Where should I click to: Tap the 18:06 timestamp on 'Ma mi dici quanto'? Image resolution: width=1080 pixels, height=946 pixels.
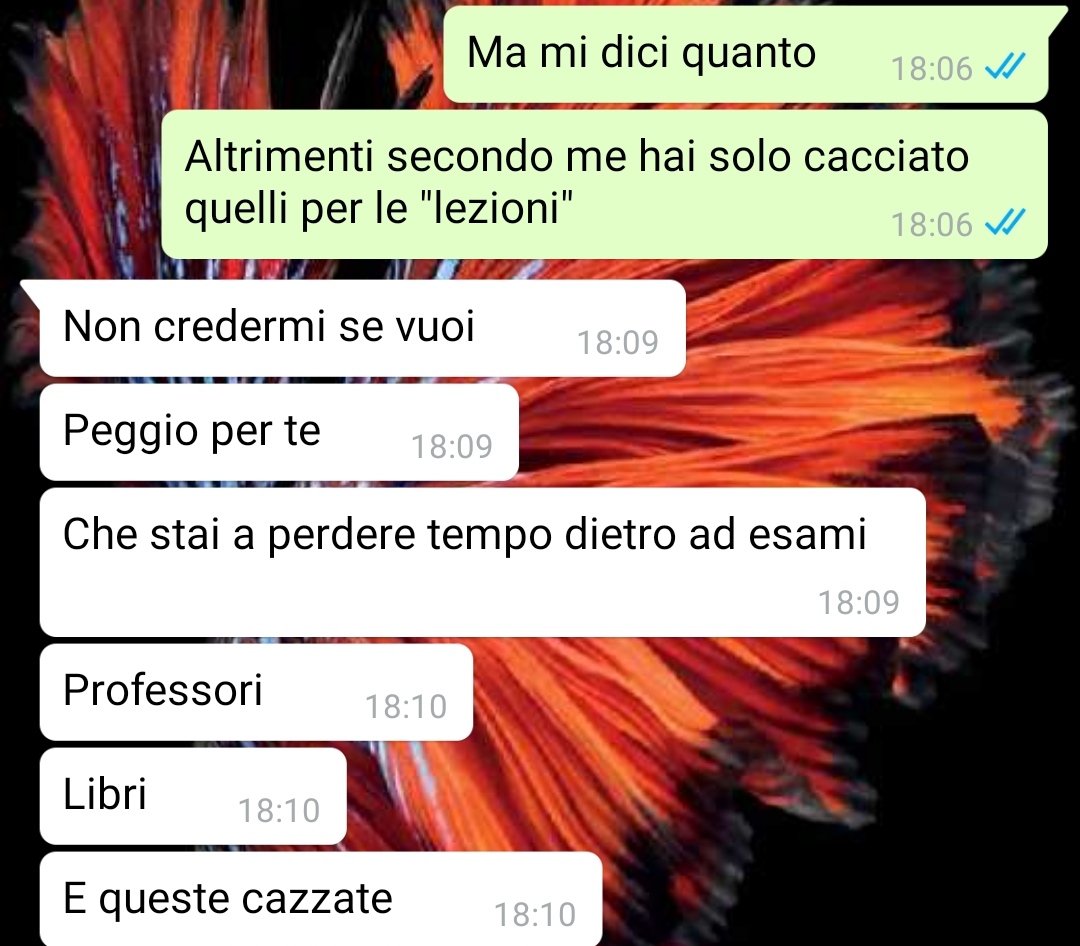(931, 68)
